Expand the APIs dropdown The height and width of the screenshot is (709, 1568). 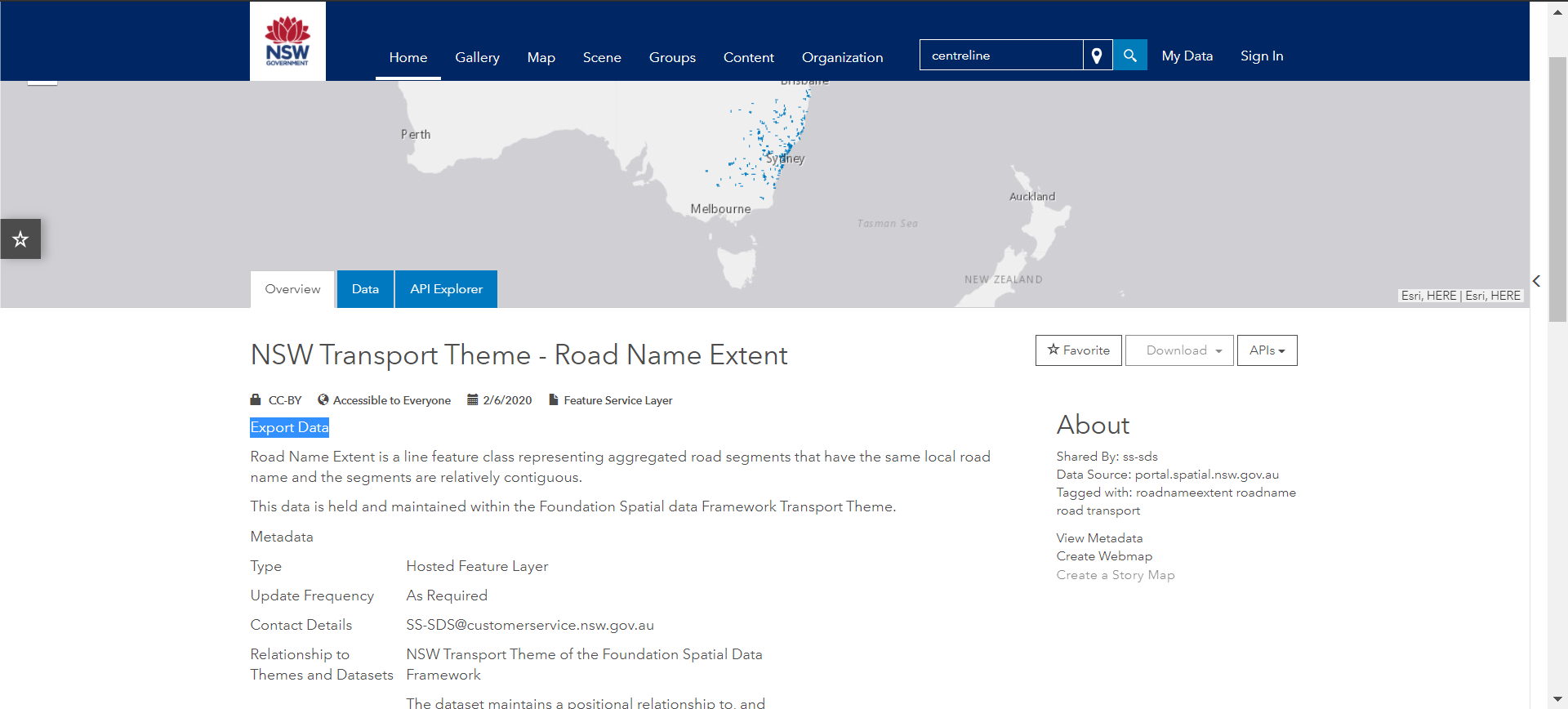(1267, 350)
